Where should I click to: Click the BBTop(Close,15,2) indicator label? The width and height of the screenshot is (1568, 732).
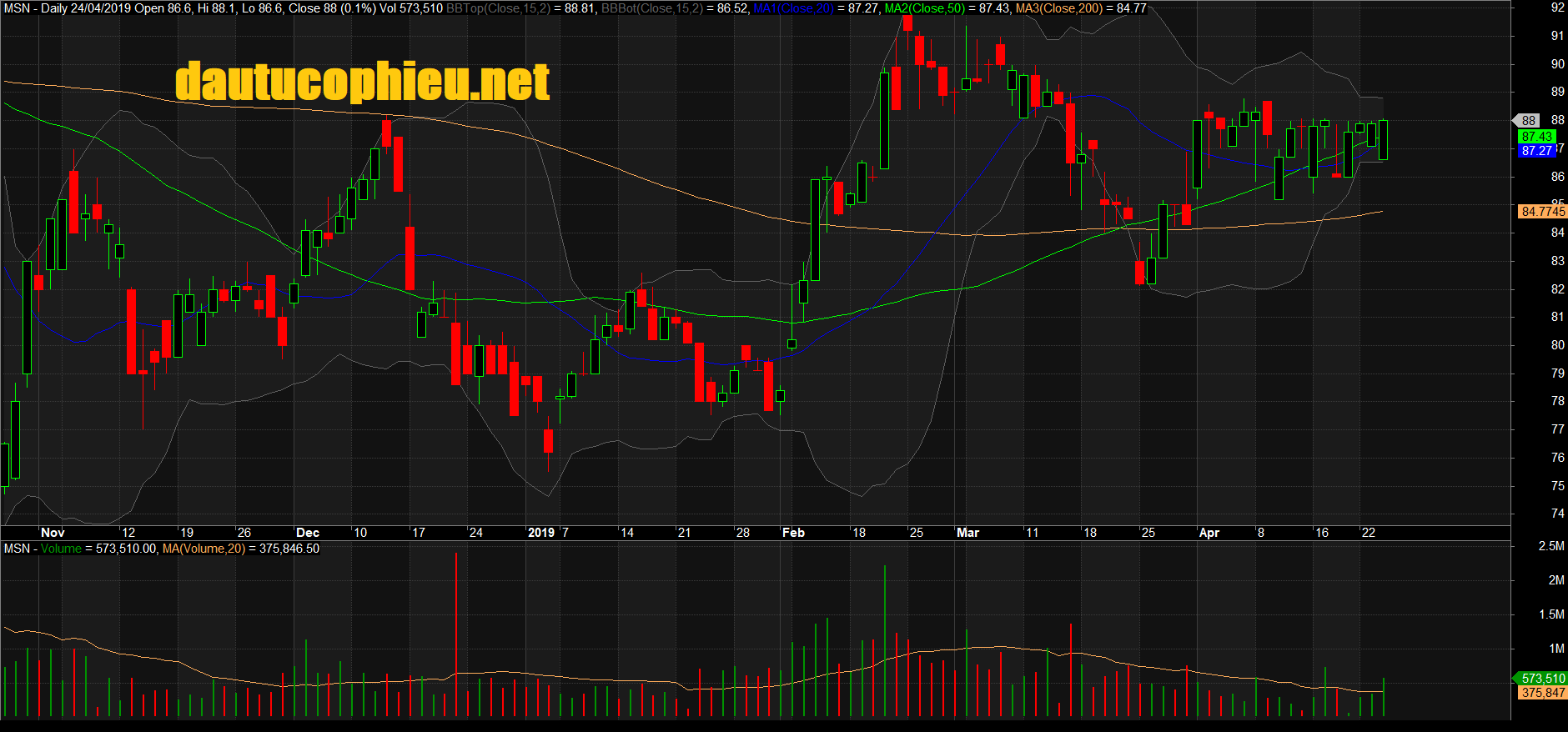[x=498, y=8]
